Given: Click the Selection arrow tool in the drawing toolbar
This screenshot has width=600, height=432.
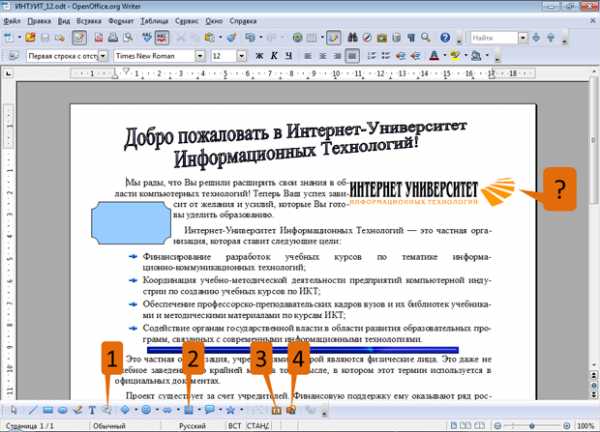Looking at the screenshot, I should coord(14,410).
